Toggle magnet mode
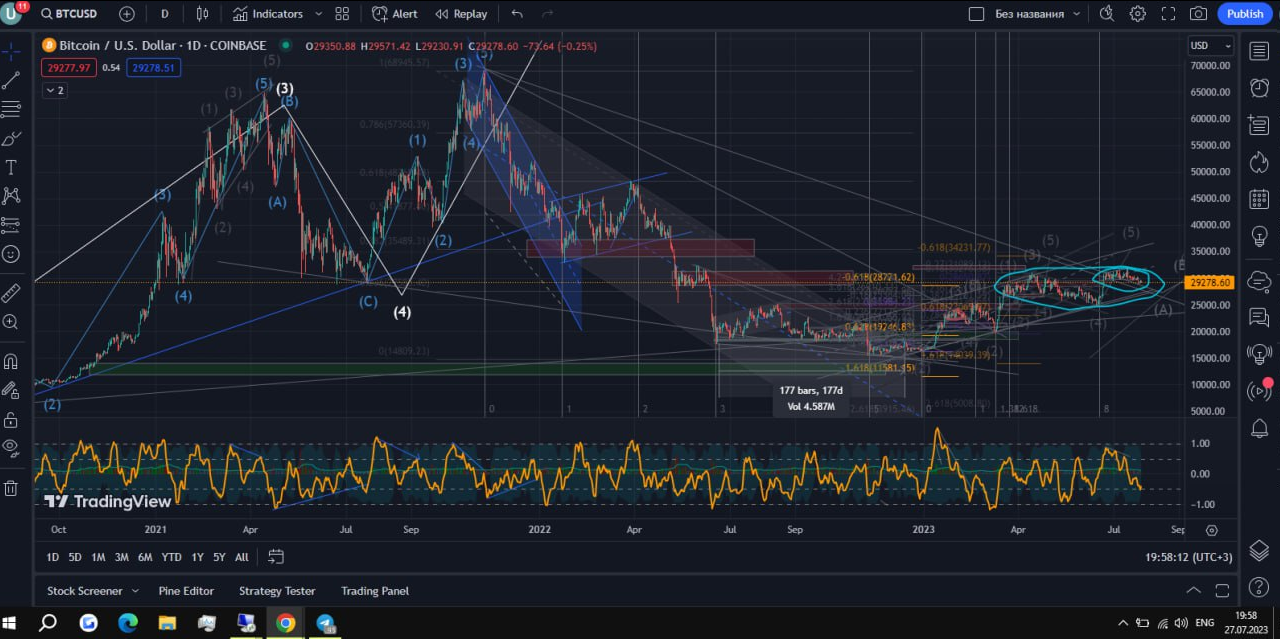 (11, 361)
